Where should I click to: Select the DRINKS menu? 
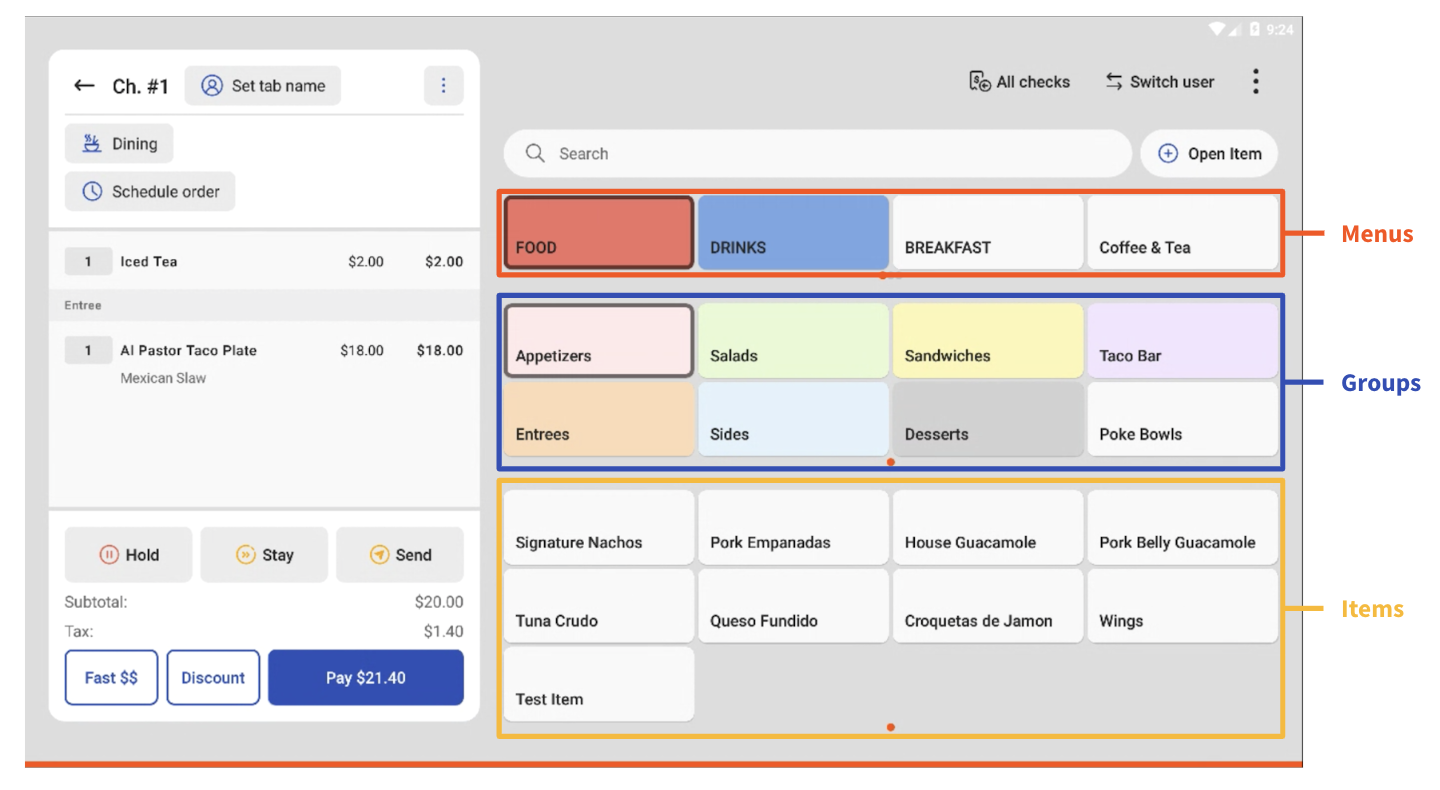793,232
